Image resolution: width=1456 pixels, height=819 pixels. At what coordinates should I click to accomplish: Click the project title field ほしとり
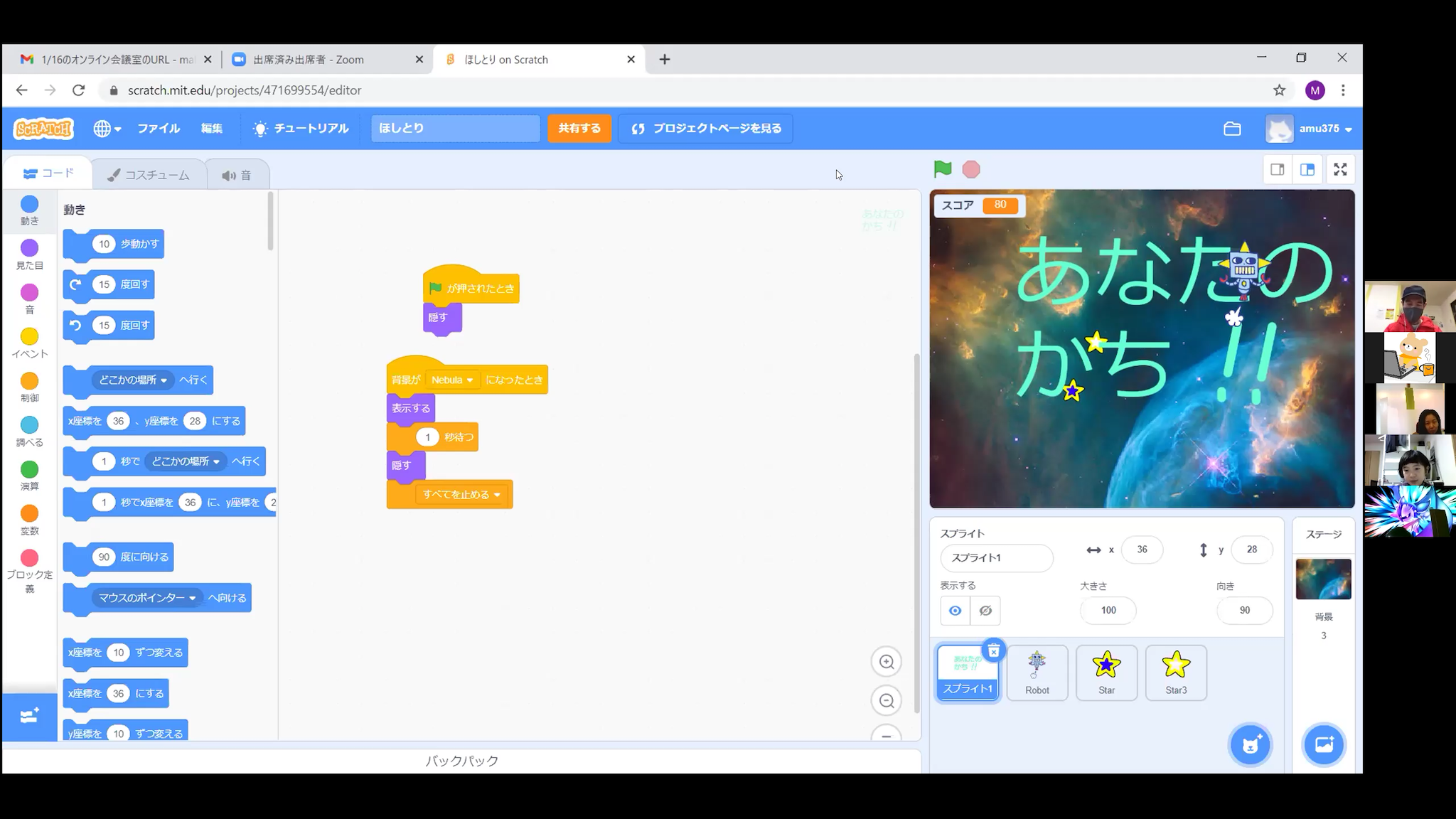[x=456, y=129]
